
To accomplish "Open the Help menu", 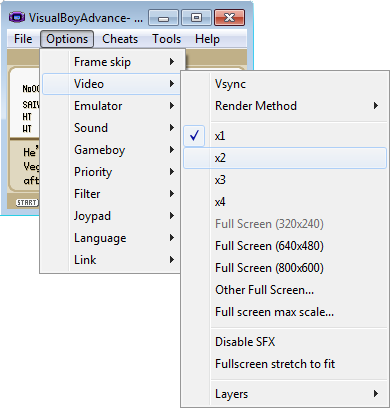I will click(207, 39).
